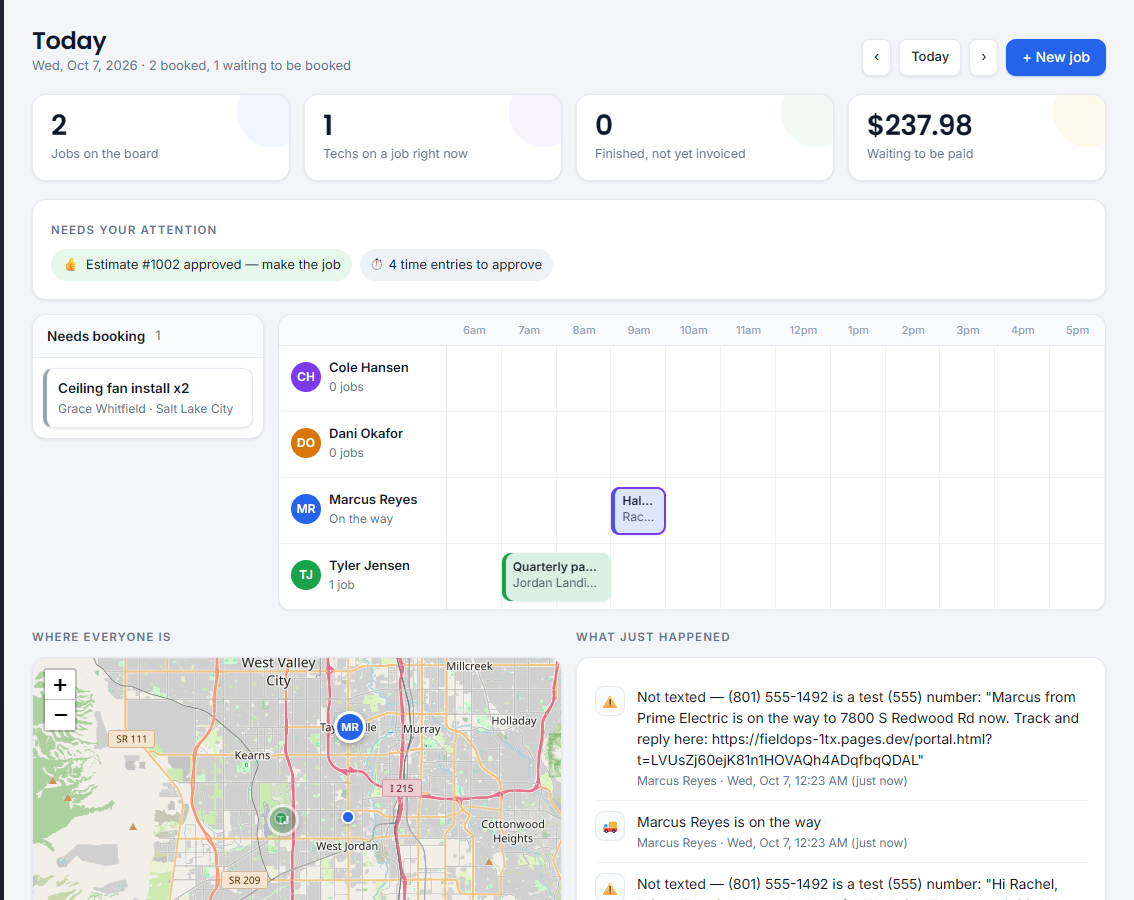The height and width of the screenshot is (900, 1134).
Task: Zoom in on the map
Action: tap(60, 684)
